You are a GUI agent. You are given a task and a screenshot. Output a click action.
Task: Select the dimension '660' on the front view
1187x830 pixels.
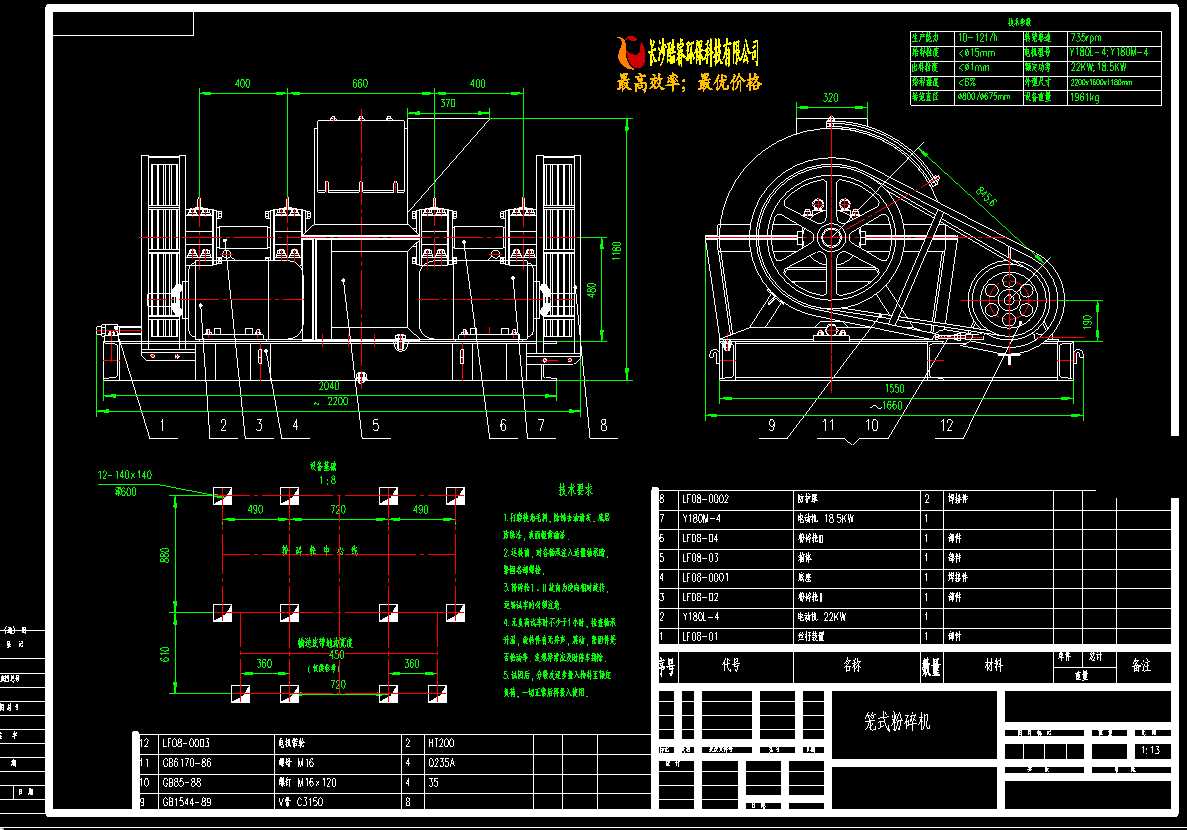click(x=360, y=83)
